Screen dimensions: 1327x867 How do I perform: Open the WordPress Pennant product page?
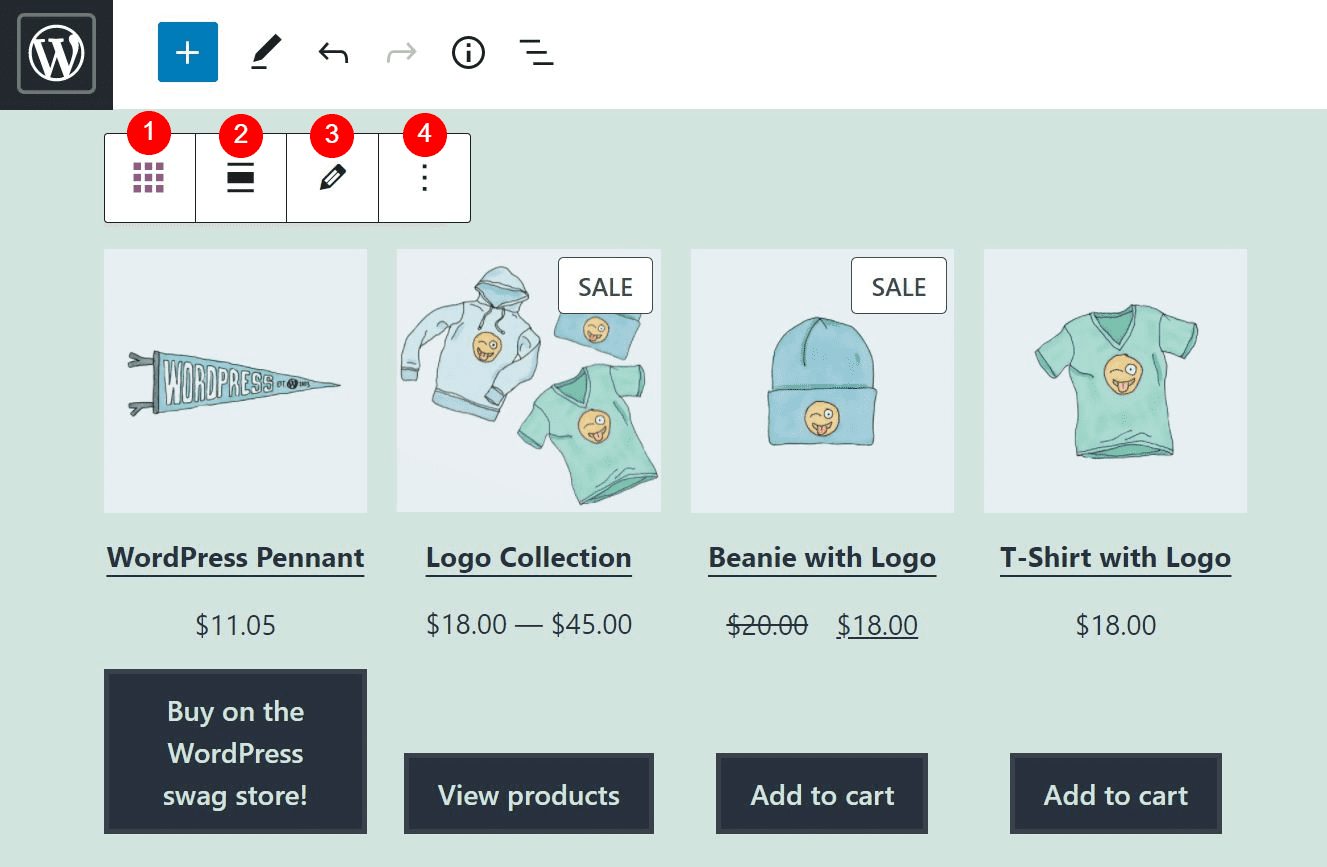point(235,558)
